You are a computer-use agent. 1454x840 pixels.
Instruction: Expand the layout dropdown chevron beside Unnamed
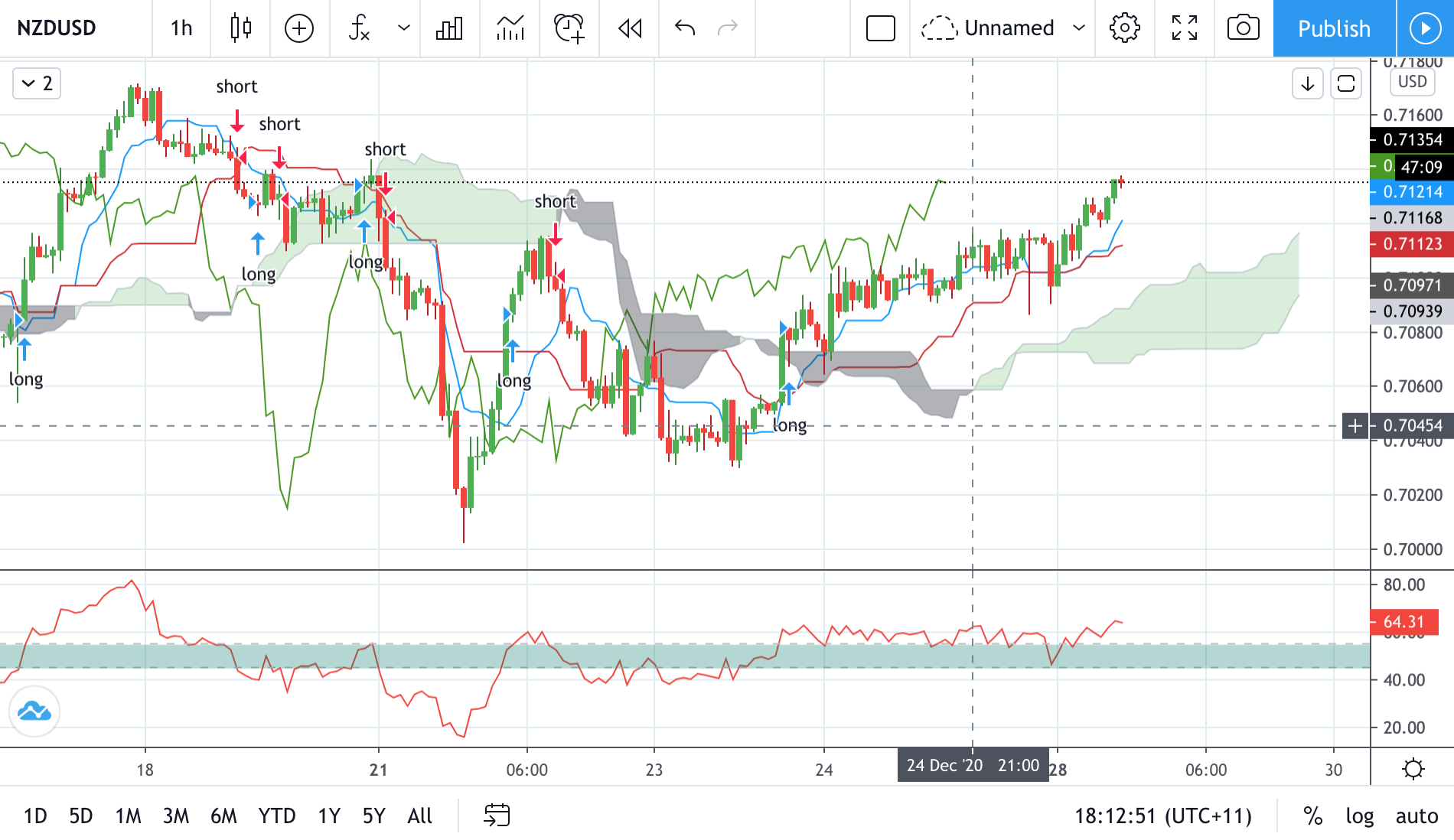[x=1079, y=28]
